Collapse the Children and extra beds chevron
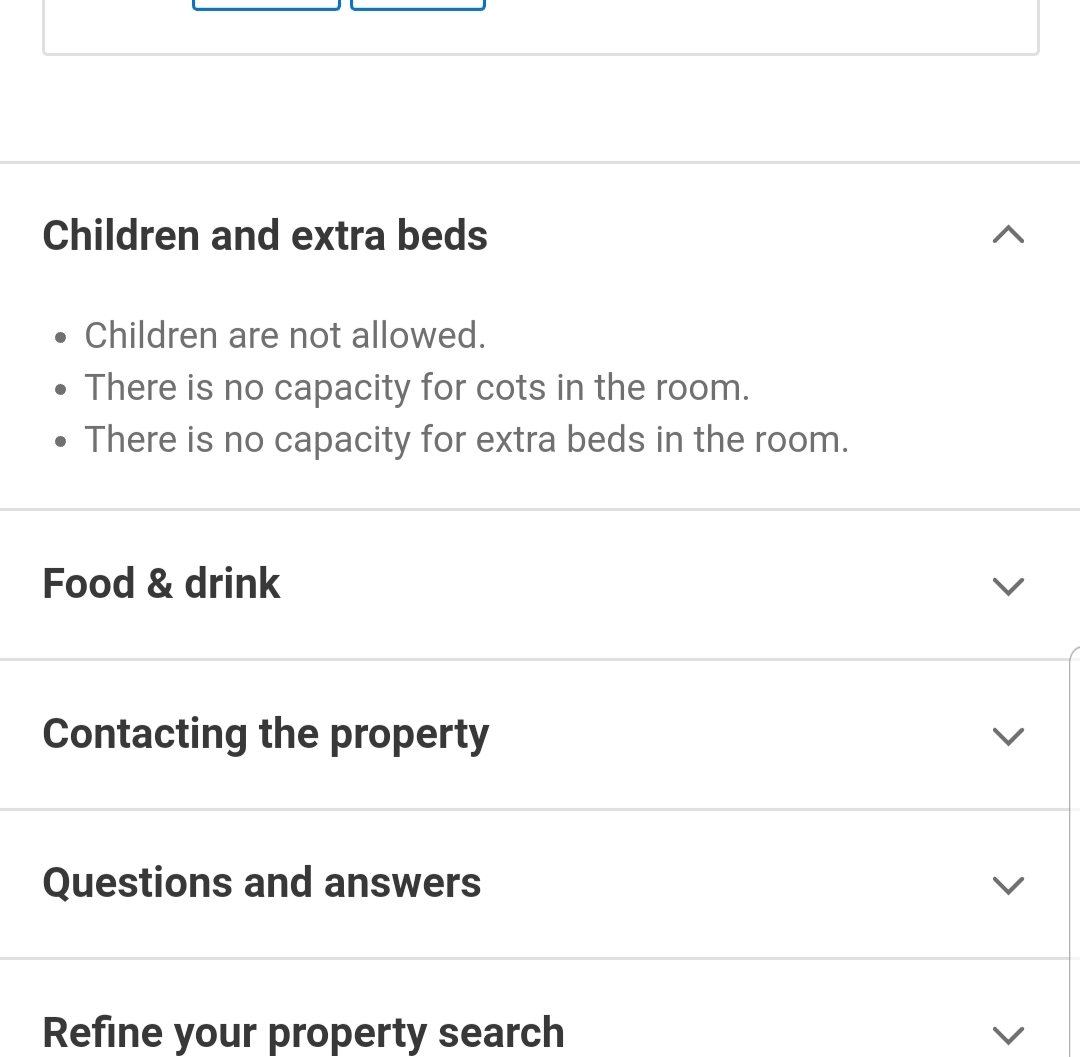The image size is (1080, 1057). 1008,236
